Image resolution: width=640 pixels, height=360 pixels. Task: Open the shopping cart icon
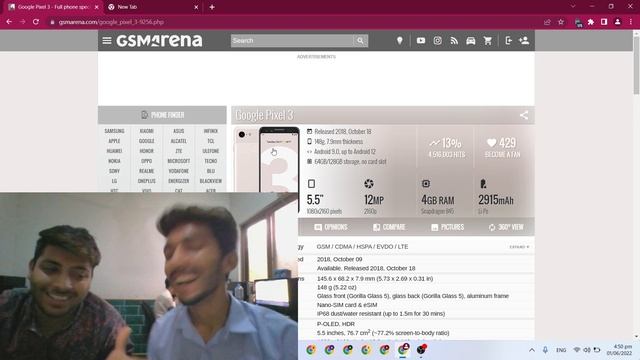[487, 40]
